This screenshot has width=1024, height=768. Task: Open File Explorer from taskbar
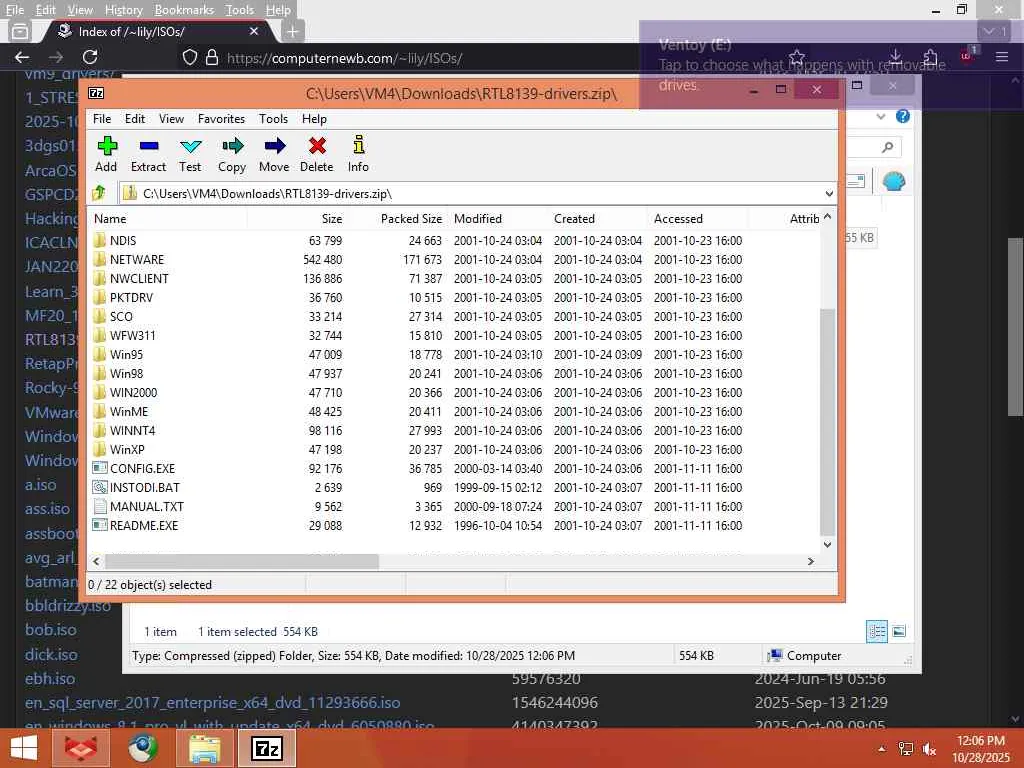click(x=205, y=748)
